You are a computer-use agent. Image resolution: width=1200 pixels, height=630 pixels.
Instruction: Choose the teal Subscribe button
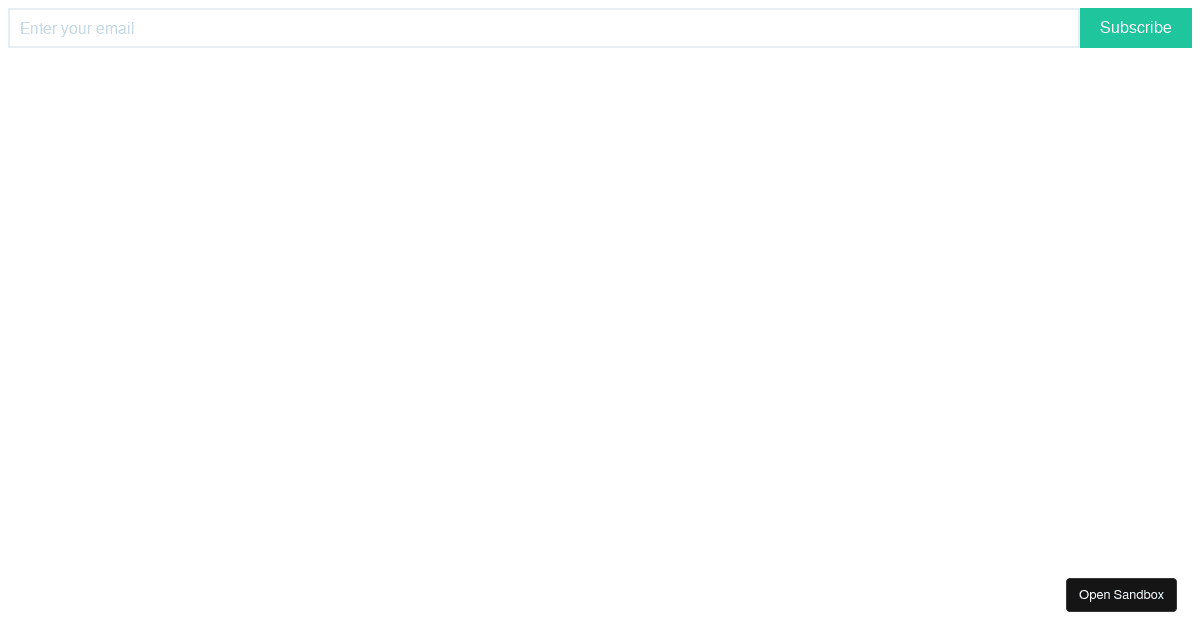click(1135, 28)
